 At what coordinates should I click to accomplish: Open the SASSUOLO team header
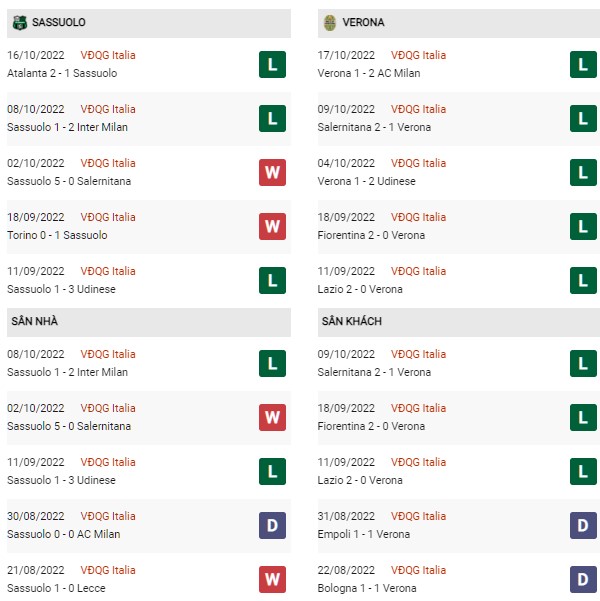click(149, 23)
